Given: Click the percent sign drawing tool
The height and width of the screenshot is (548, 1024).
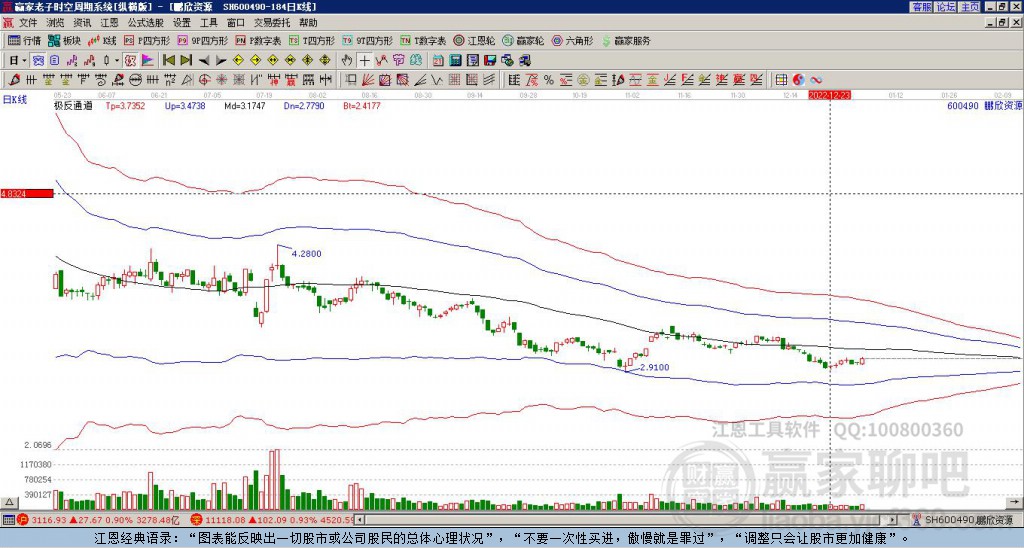Looking at the screenshot, I should (x=549, y=79).
